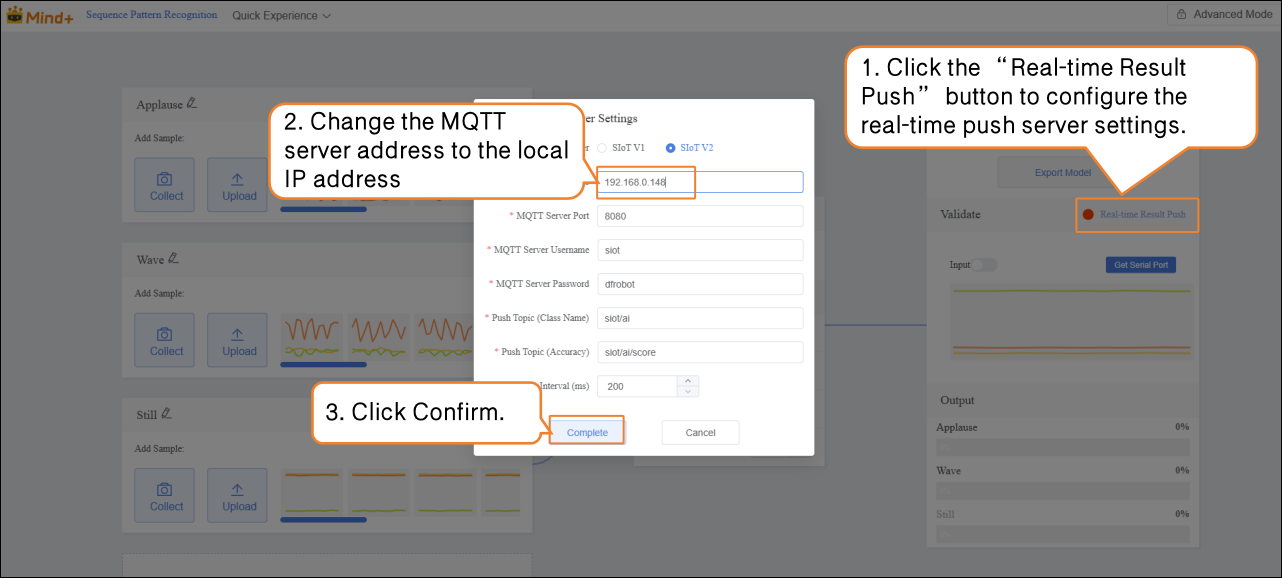This screenshot has height=579, width=1282.
Task: Select the SIoT V1 radio button
Action: 602,148
